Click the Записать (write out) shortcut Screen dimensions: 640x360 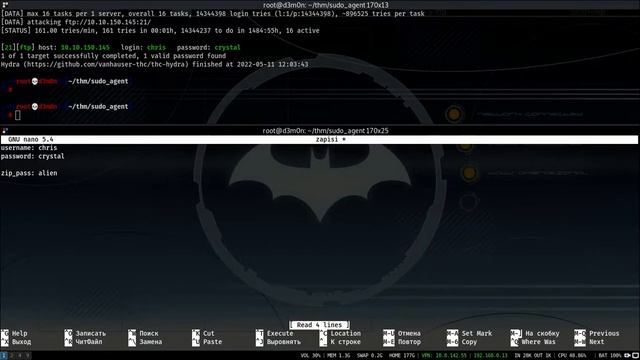85,333
